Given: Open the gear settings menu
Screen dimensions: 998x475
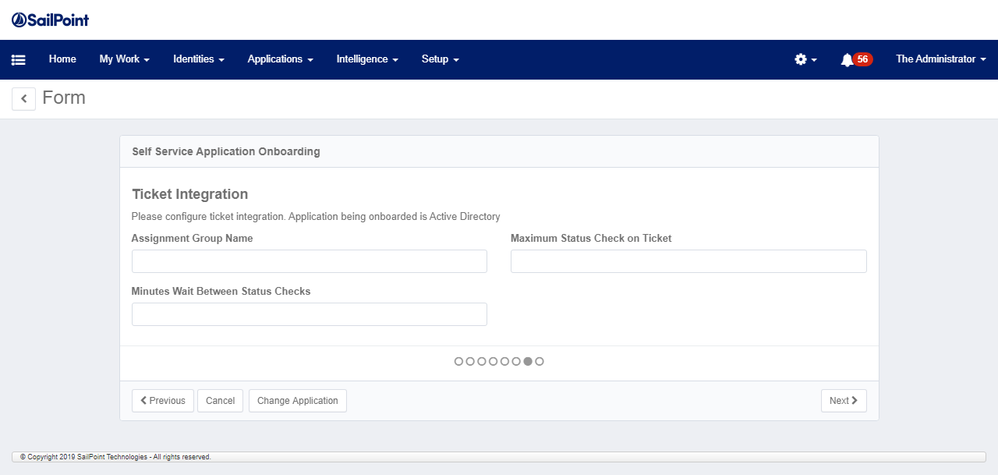Looking at the screenshot, I should tap(805, 60).
